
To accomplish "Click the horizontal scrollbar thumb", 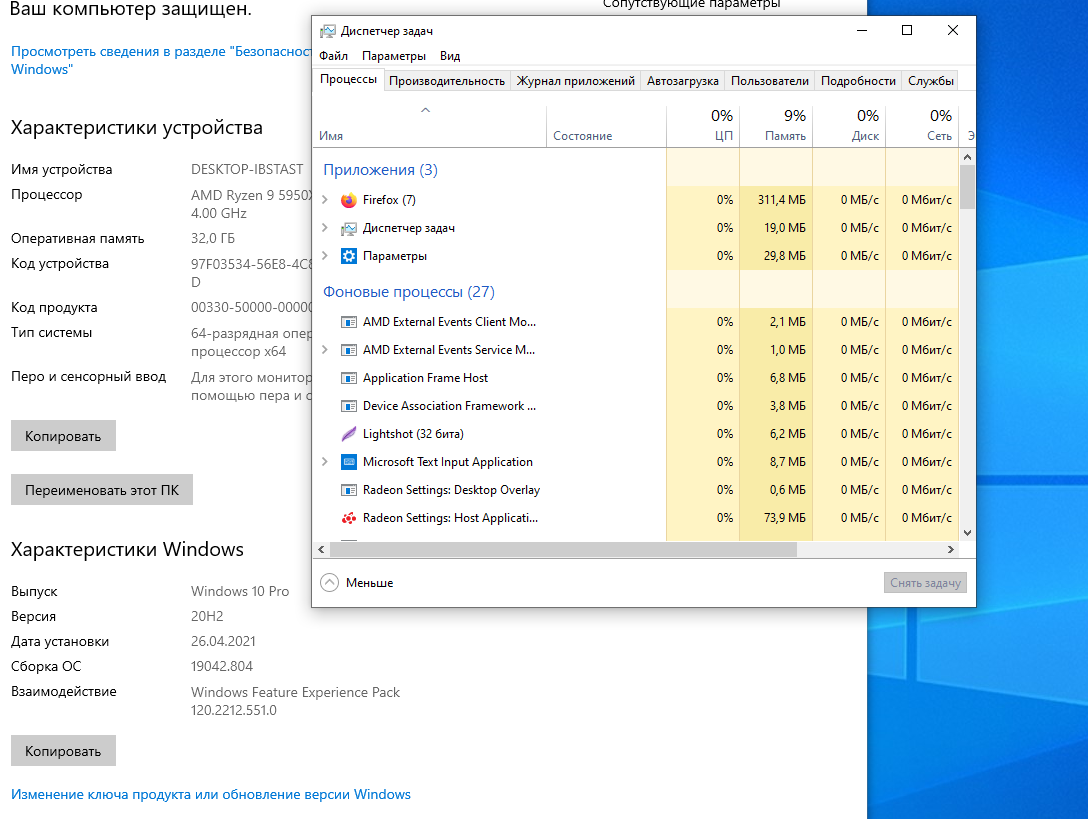I will pyautogui.click(x=563, y=549).
